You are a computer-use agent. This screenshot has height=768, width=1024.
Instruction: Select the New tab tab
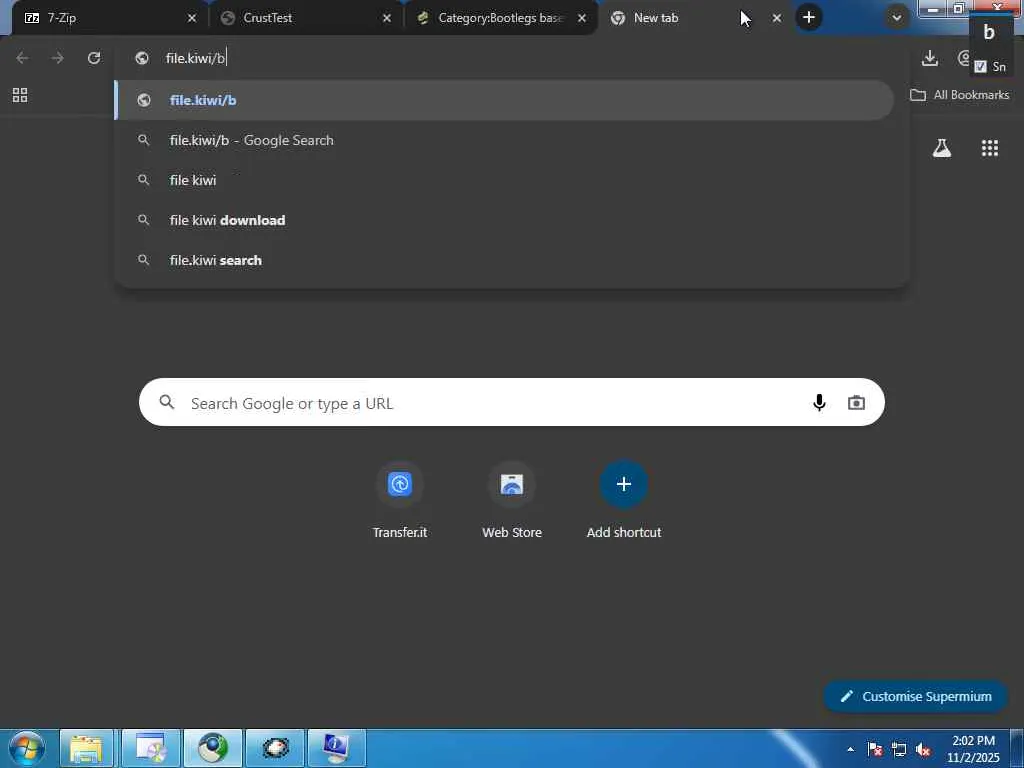point(696,18)
